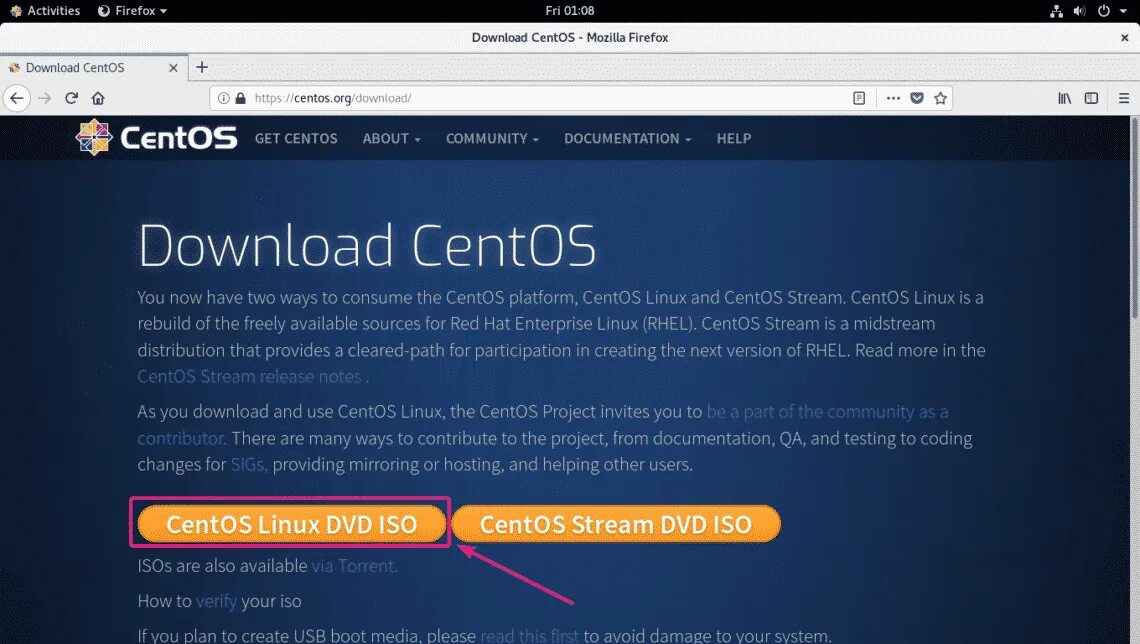Viewport: 1140px width, 644px height.
Task: Show sidebars icon in Firefox toolbar
Action: [1091, 98]
